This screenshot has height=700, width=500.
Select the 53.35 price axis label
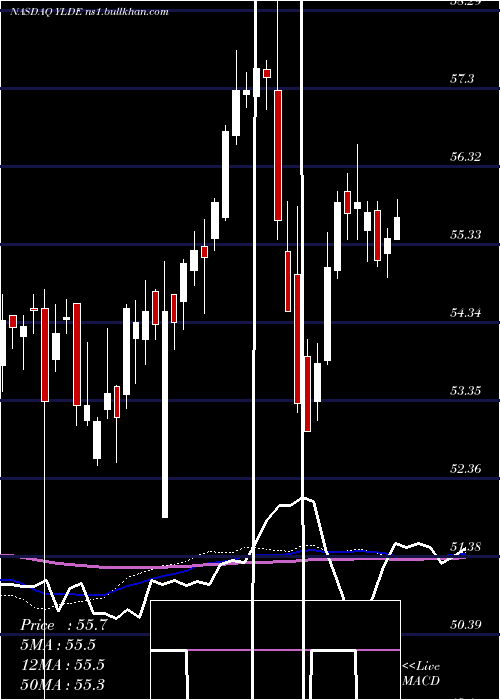466,391
